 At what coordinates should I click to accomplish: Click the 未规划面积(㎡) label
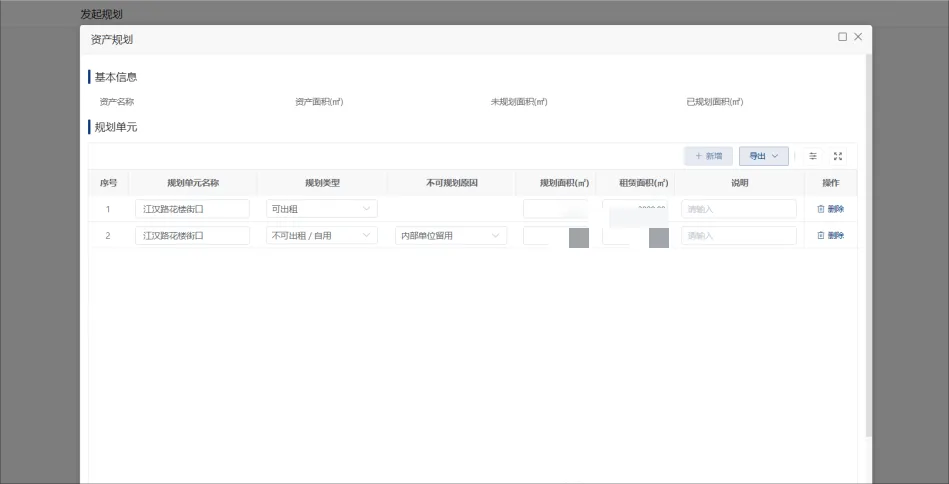[519, 102]
